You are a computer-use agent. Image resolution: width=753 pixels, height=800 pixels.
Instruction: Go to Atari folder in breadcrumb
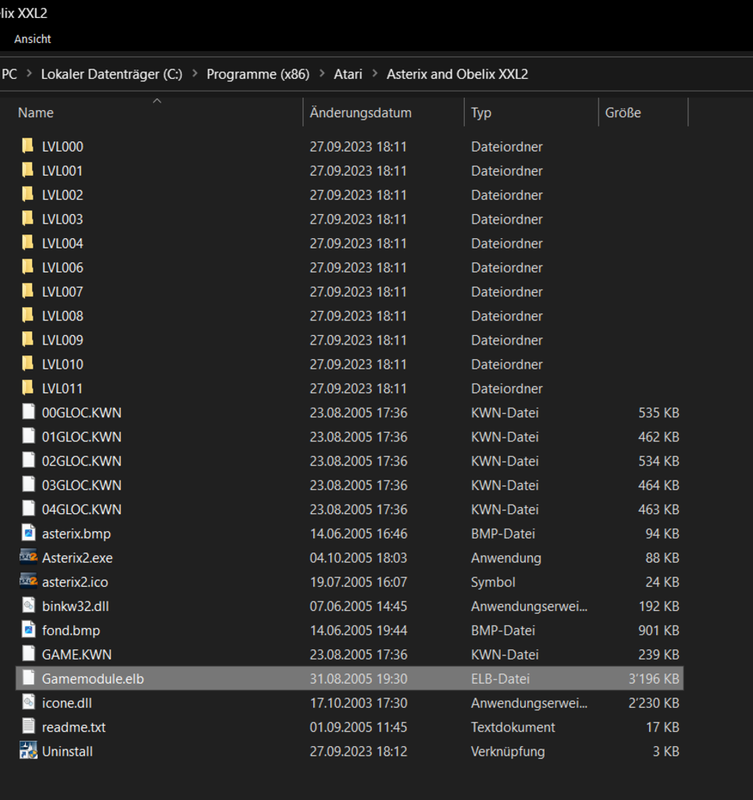(348, 74)
